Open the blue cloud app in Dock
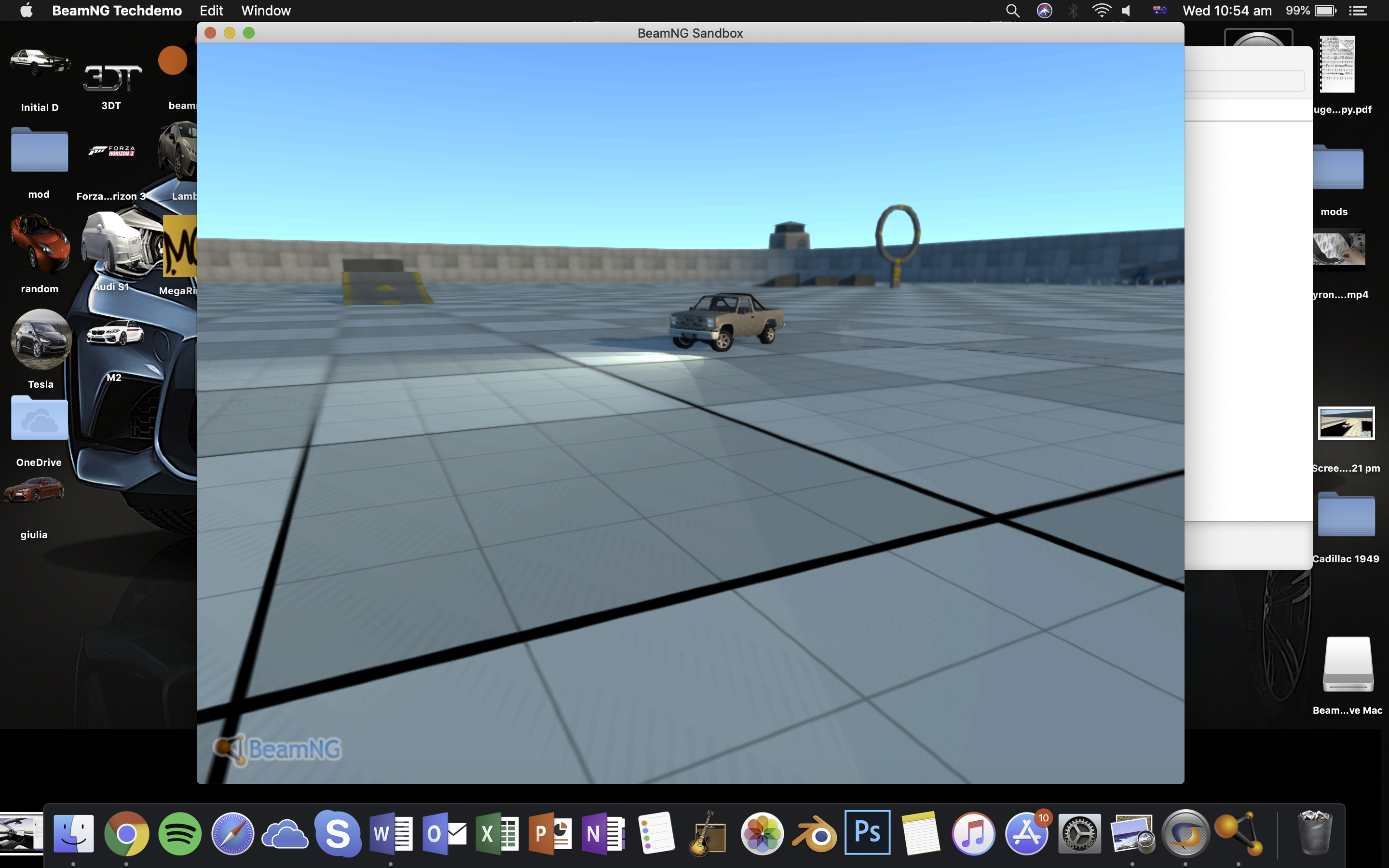Image resolution: width=1389 pixels, height=868 pixels. [x=285, y=835]
